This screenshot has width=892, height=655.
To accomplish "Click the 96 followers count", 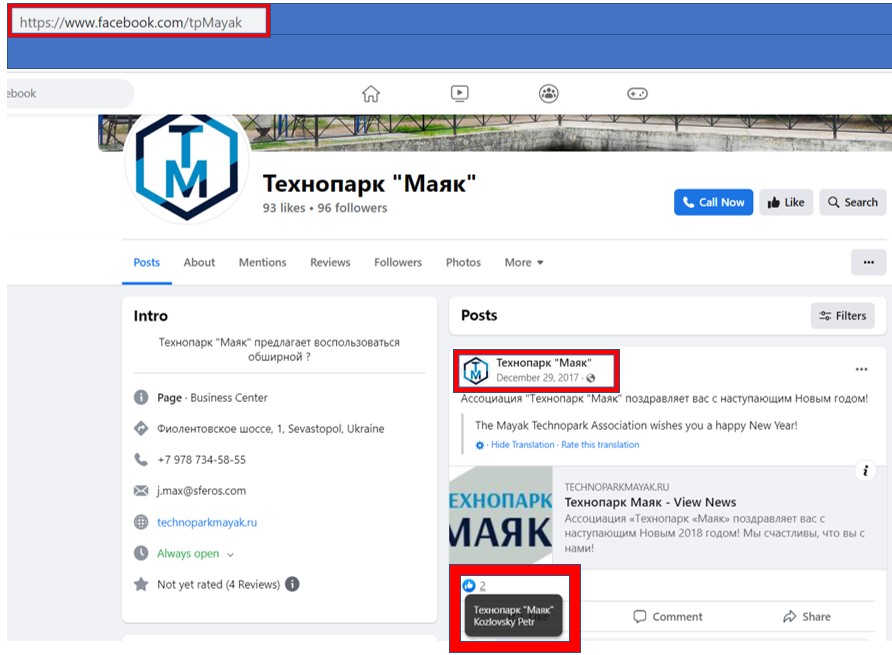I will click(x=352, y=208).
